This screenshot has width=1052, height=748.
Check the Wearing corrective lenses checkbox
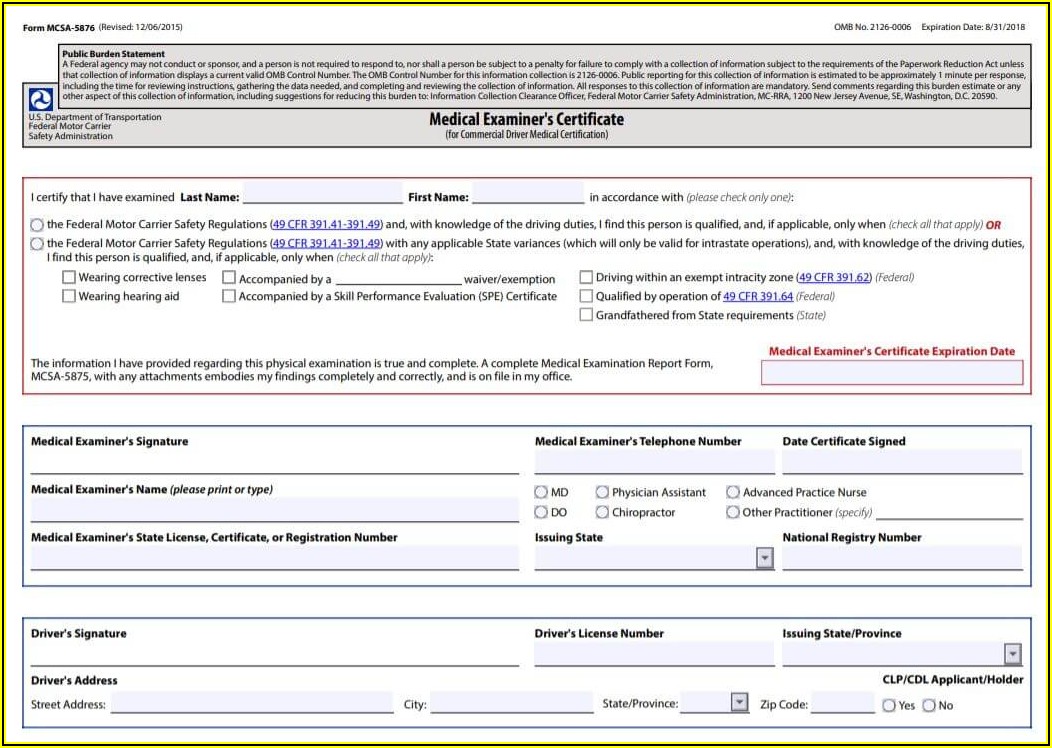click(x=69, y=277)
